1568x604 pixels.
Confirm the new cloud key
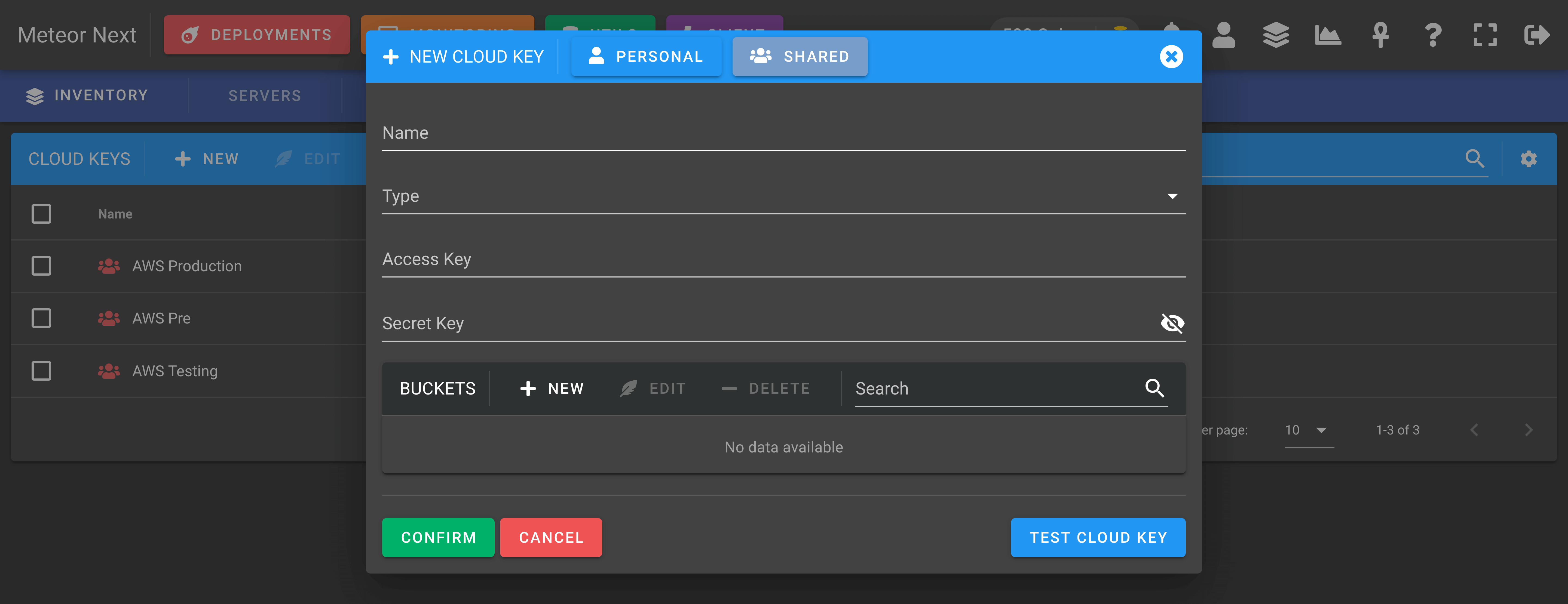pyautogui.click(x=438, y=538)
